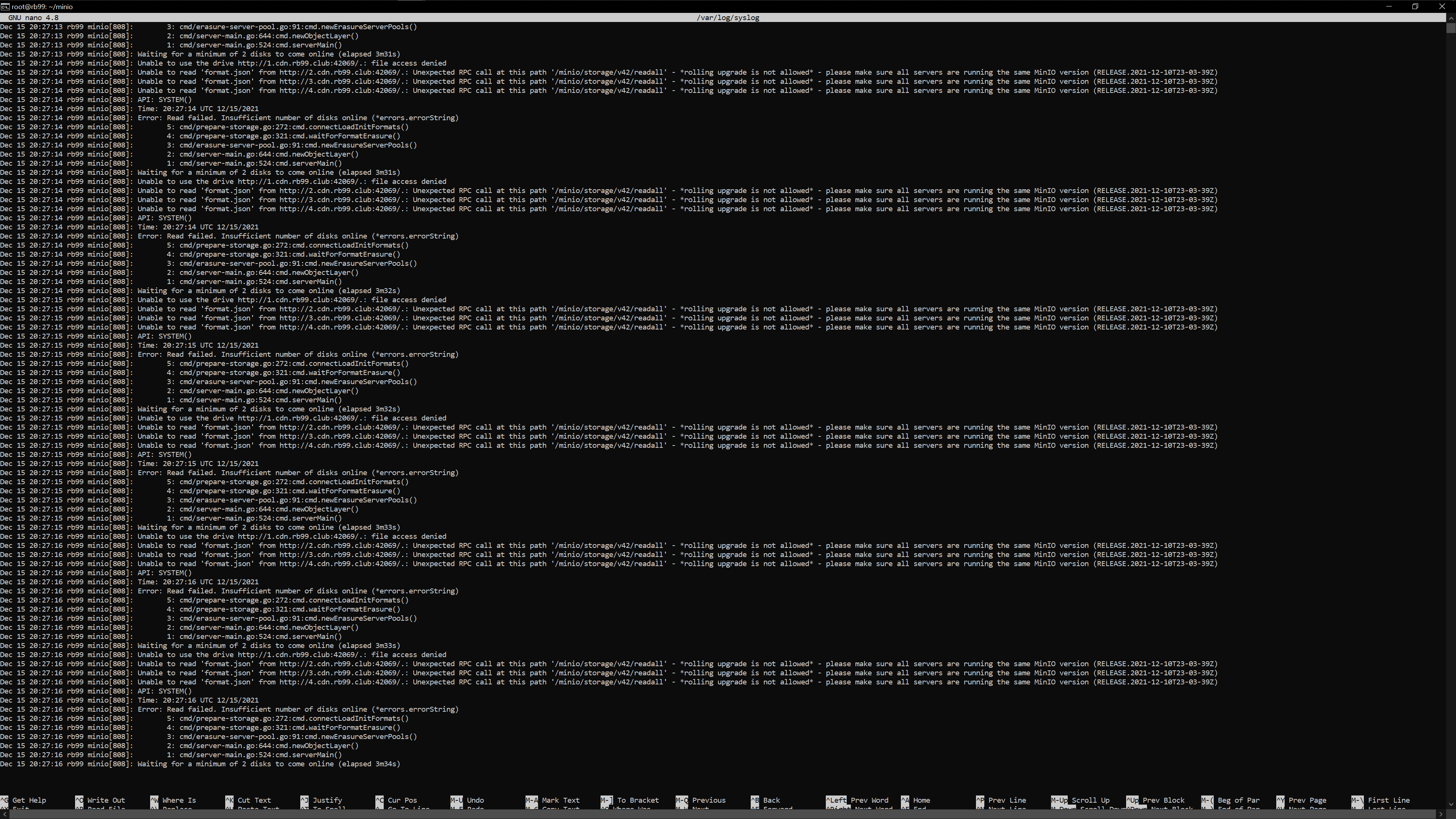Click the /var/log/syslog filename in header

728,17
